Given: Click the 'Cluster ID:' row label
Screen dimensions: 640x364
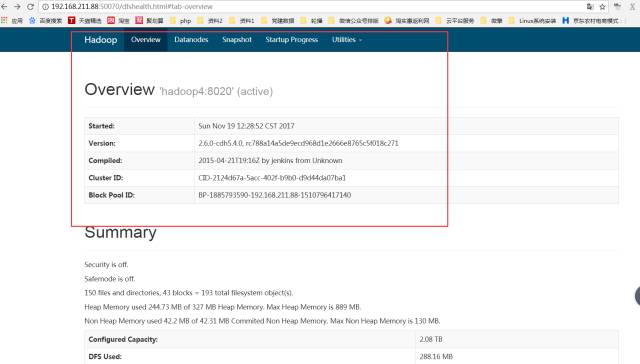Looking at the screenshot, I should click(106, 178).
